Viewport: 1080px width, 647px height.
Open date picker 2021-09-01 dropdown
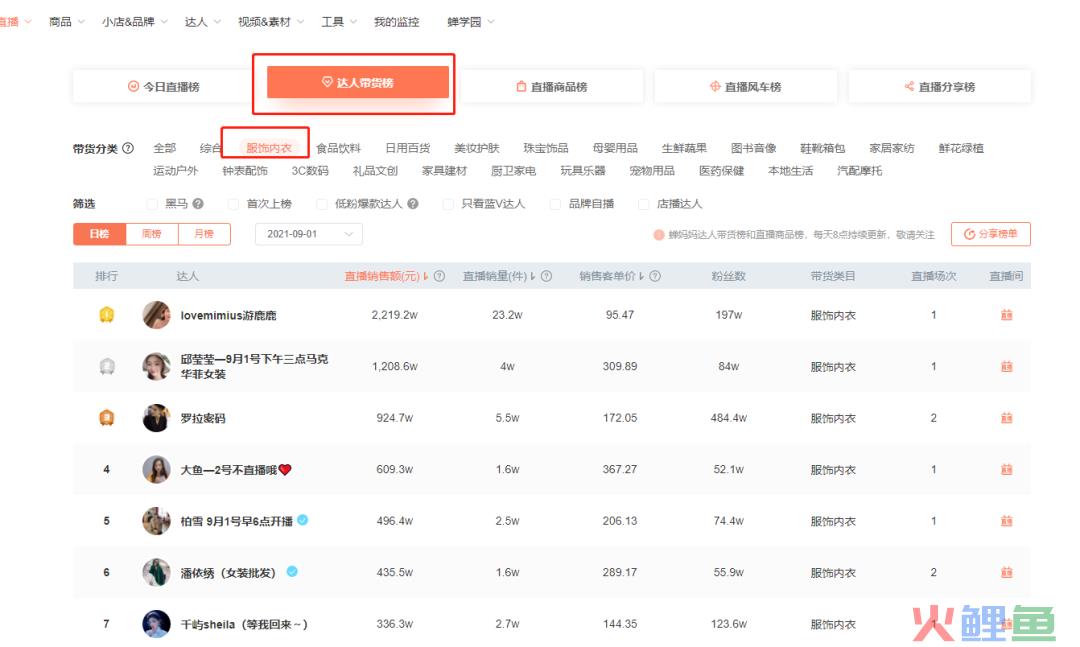[x=309, y=234]
